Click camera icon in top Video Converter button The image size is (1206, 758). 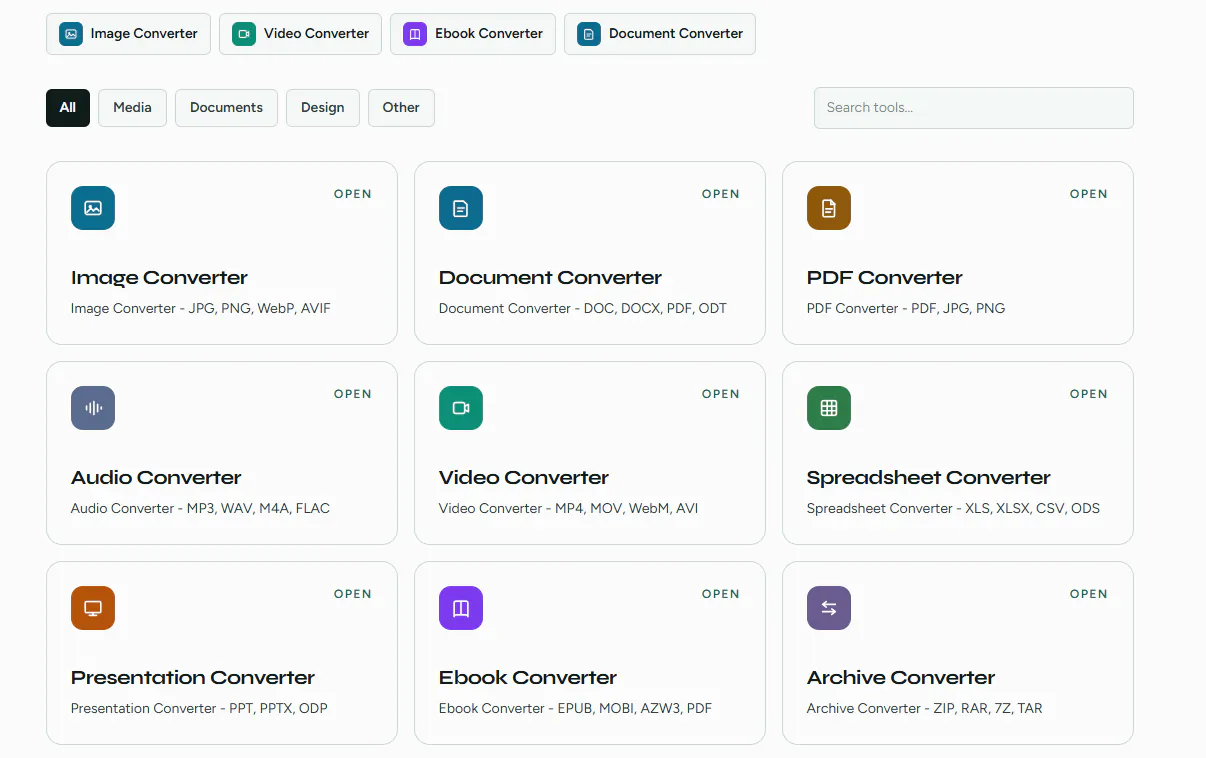(x=244, y=34)
